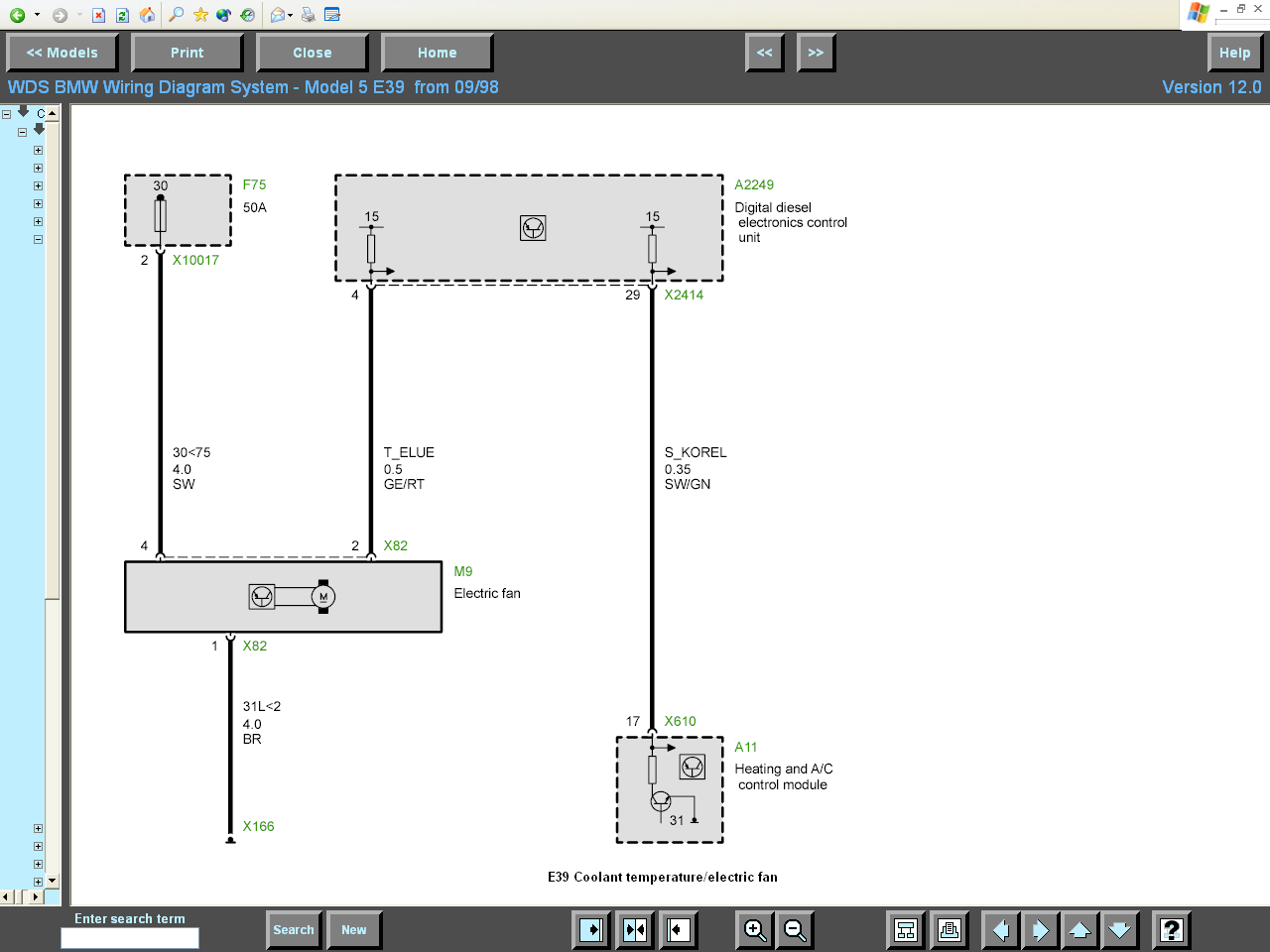Click the browser Stop icon
This screenshot has width=1270, height=952.
[x=98, y=15]
